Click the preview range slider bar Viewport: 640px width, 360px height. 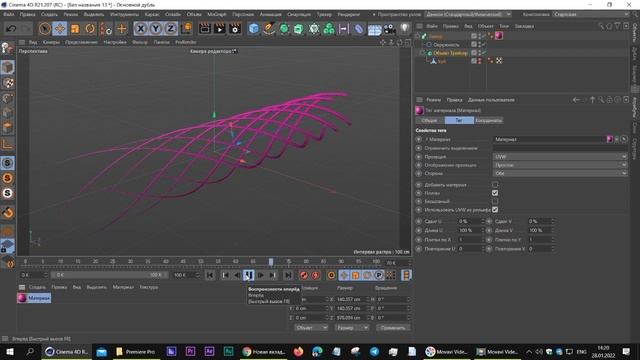pyautogui.click(x=109, y=275)
